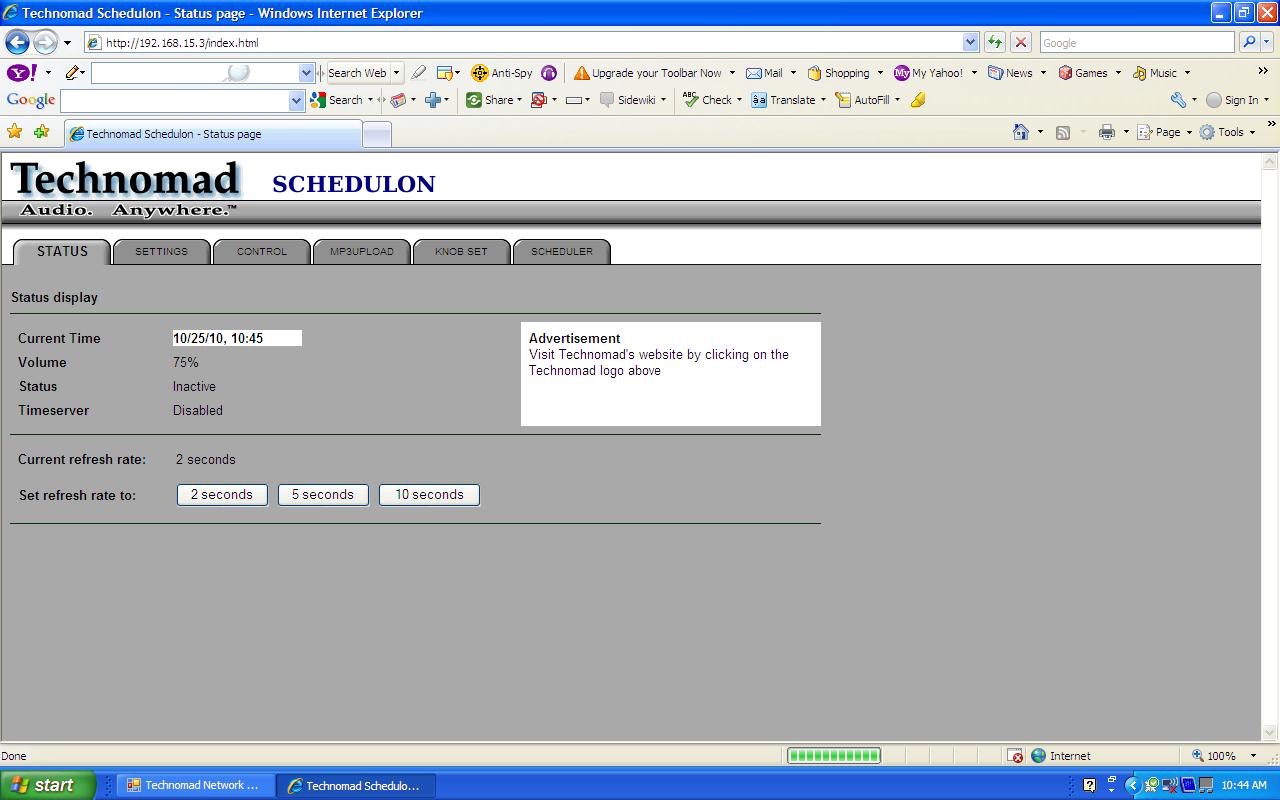Set refresh rate to 5 seconds
The image size is (1280, 800).
[323, 495]
